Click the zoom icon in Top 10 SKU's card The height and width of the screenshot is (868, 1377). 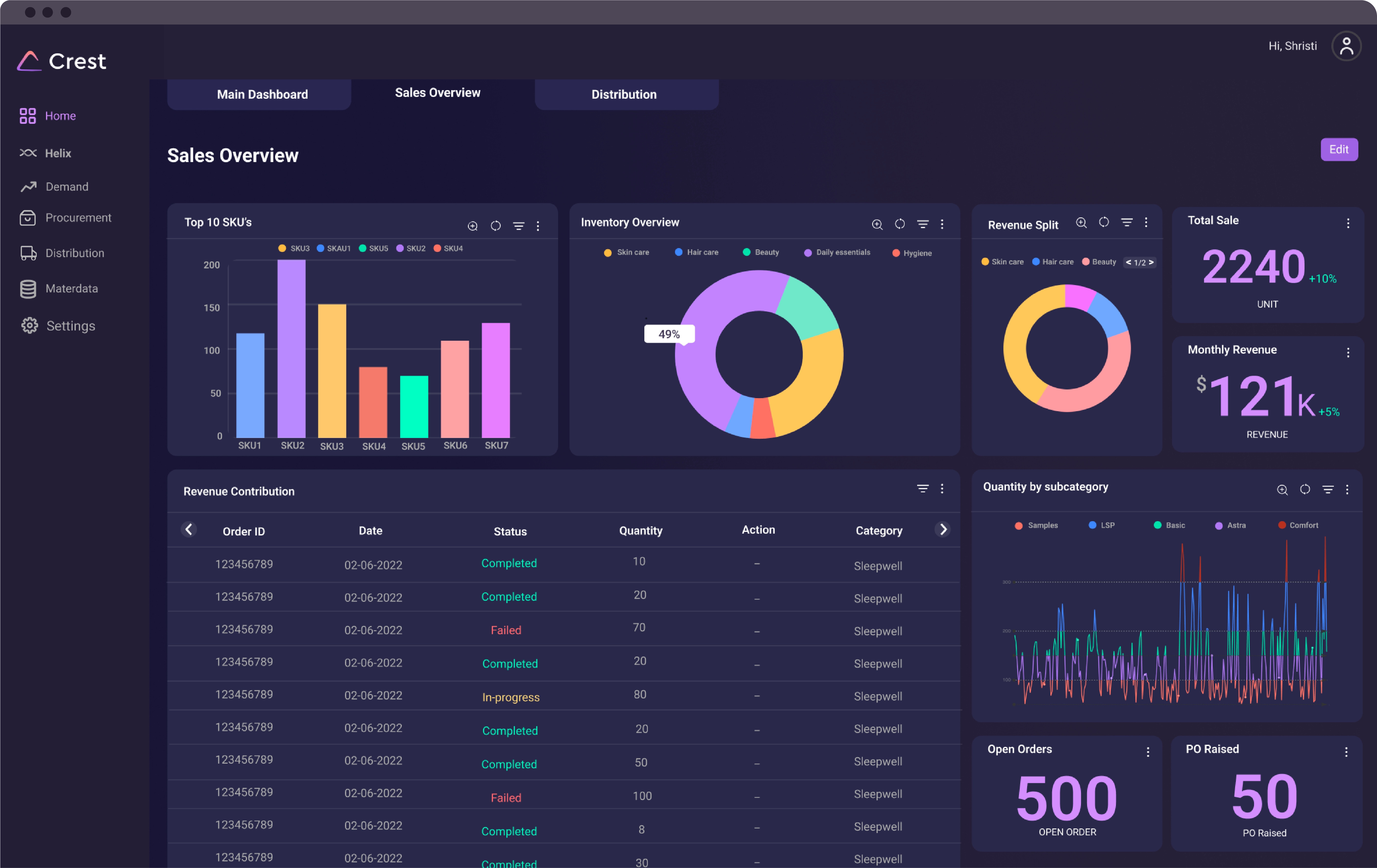pos(472,226)
